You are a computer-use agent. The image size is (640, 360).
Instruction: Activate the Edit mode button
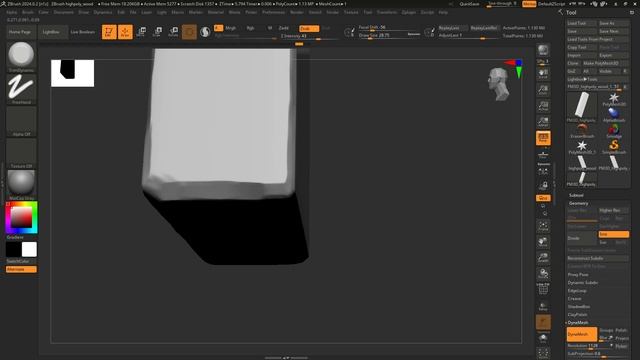(x=109, y=32)
